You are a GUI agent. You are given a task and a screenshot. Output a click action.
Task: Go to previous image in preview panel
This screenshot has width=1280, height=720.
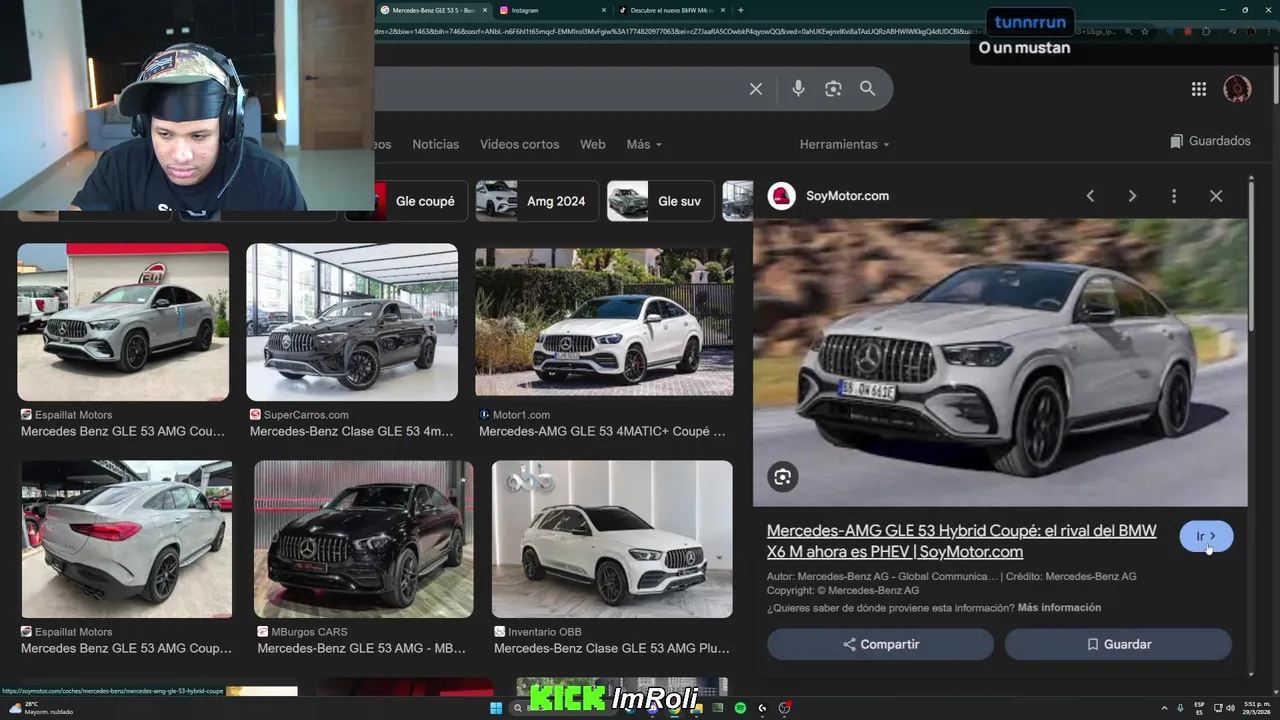coord(1091,196)
